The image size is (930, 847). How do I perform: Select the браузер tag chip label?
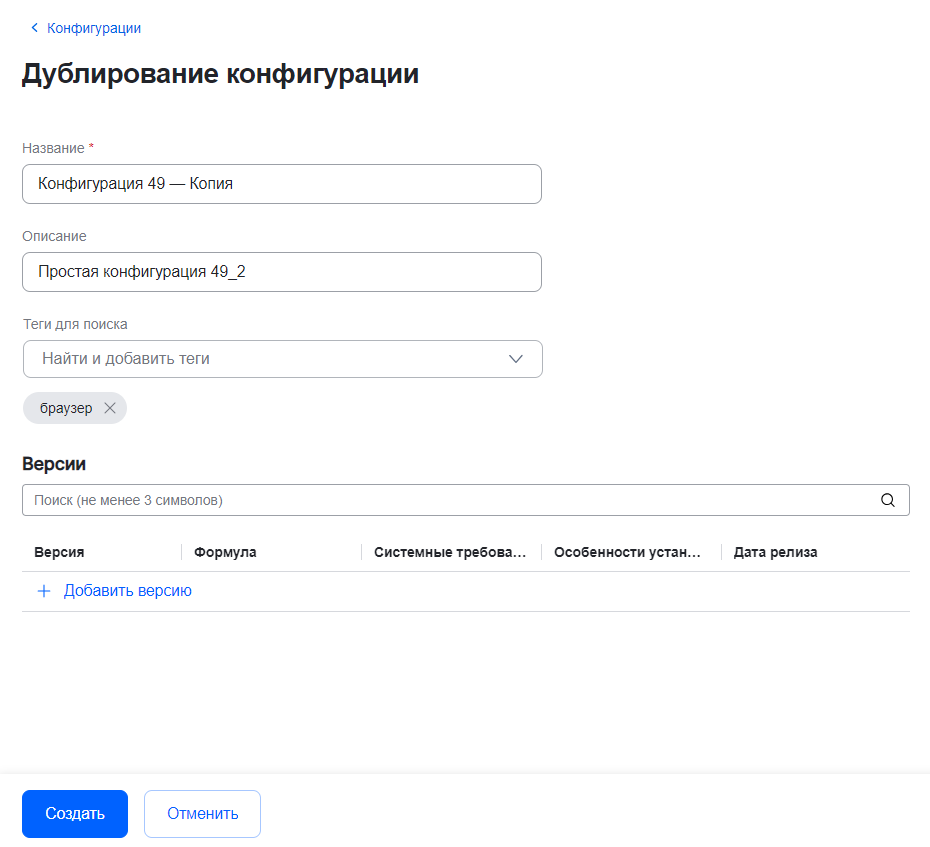tap(66, 408)
